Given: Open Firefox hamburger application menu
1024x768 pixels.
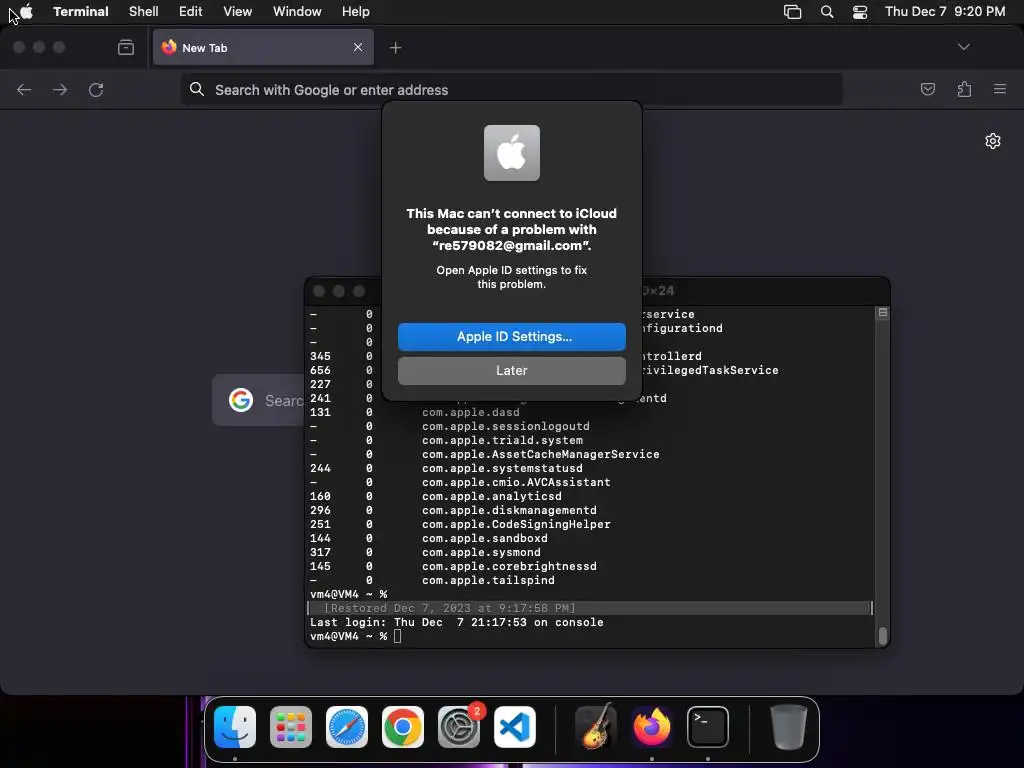Looking at the screenshot, I should 1000,89.
